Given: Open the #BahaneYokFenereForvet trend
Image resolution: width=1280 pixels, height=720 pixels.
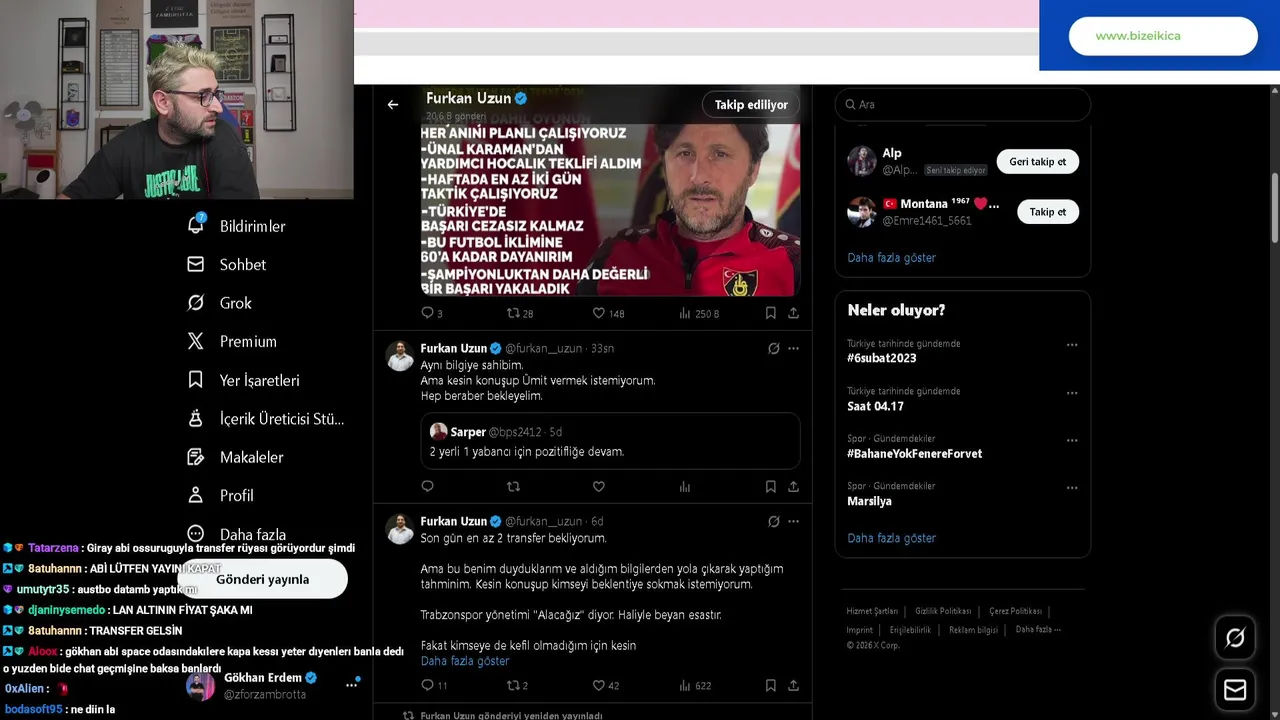Looking at the screenshot, I should [914, 454].
